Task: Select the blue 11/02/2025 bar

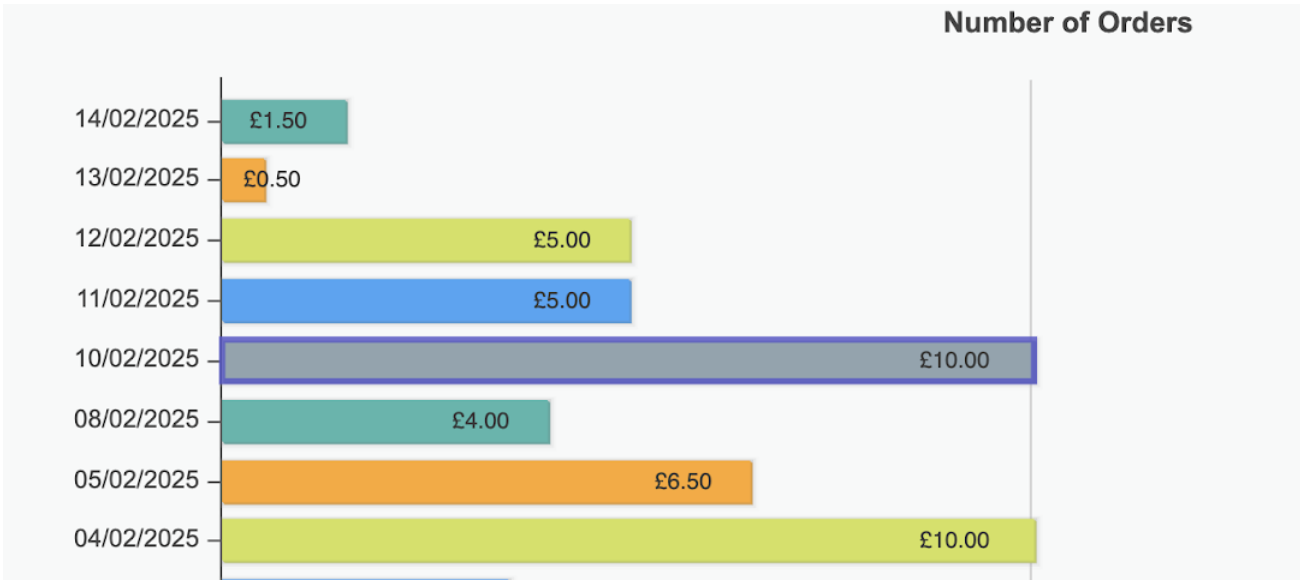Action: [426, 301]
